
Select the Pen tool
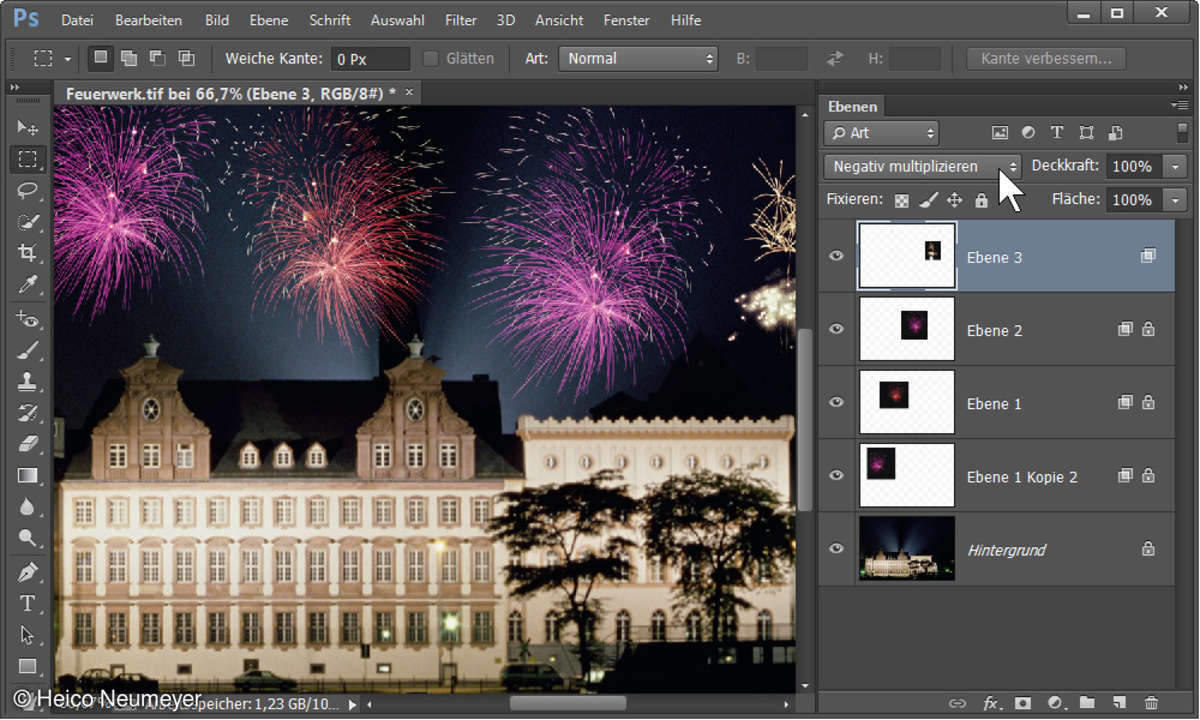(x=27, y=572)
